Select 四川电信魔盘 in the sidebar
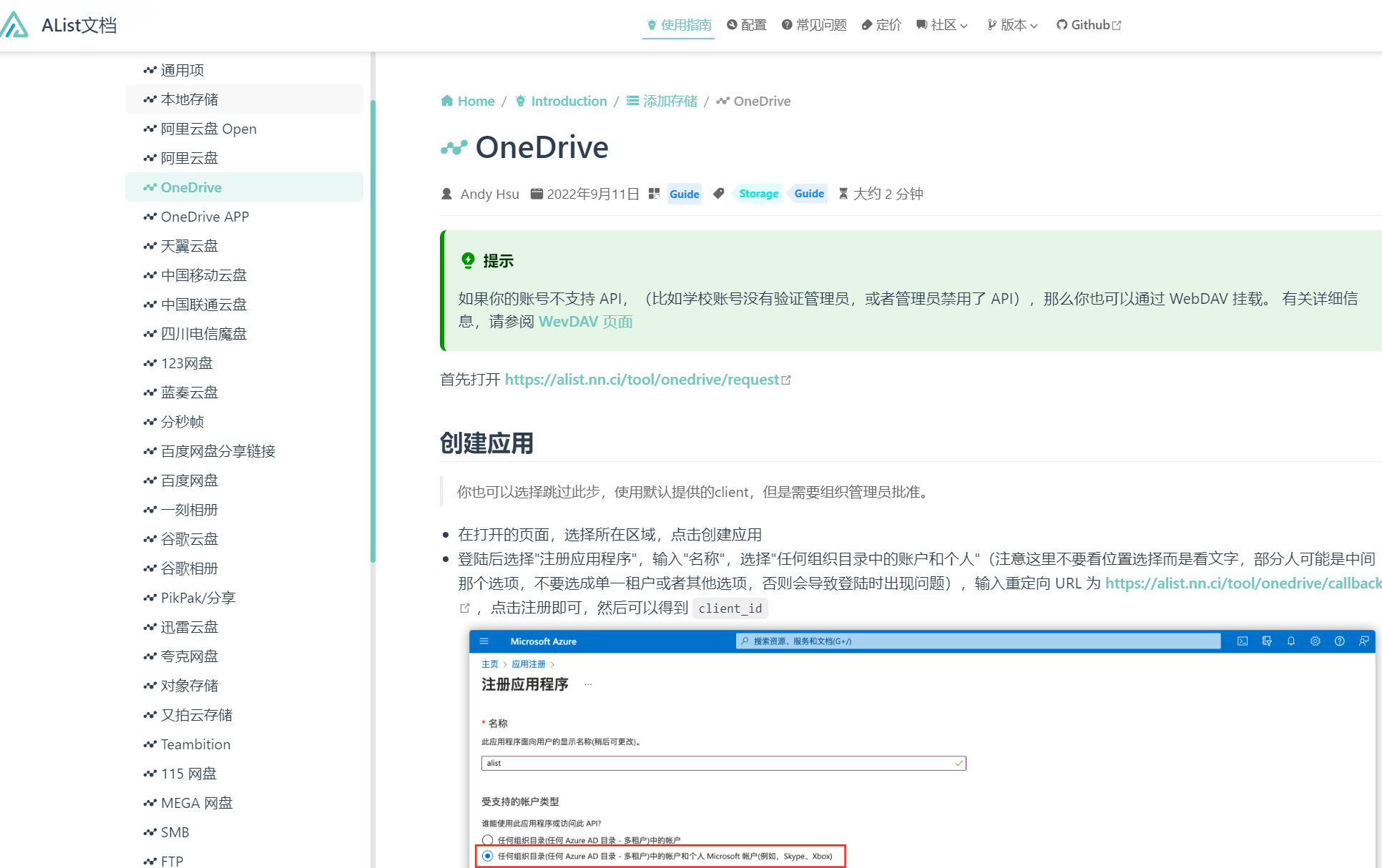 pyautogui.click(x=244, y=334)
